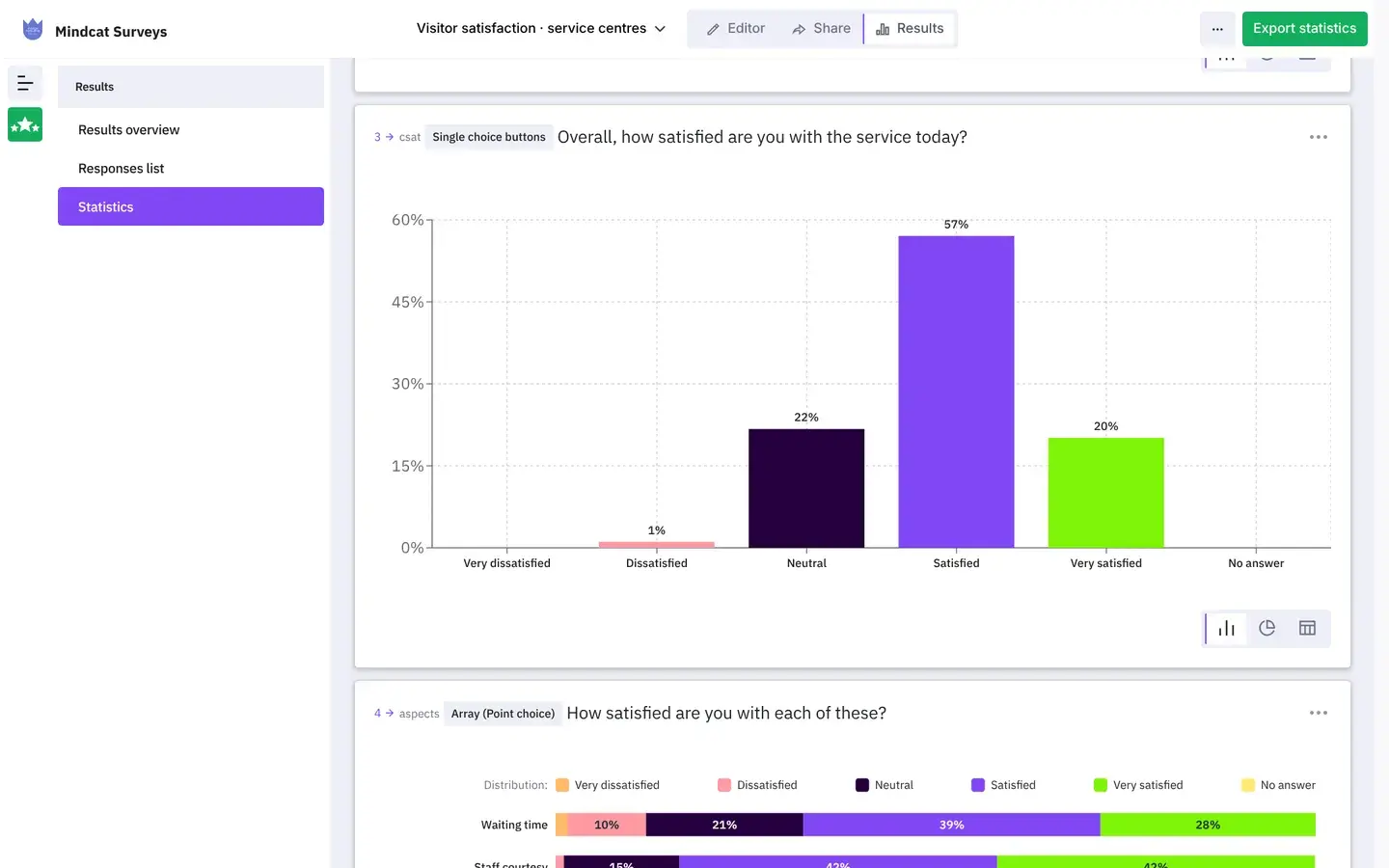Switch question 3 to table view
The height and width of the screenshot is (868, 1389).
click(1307, 629)
